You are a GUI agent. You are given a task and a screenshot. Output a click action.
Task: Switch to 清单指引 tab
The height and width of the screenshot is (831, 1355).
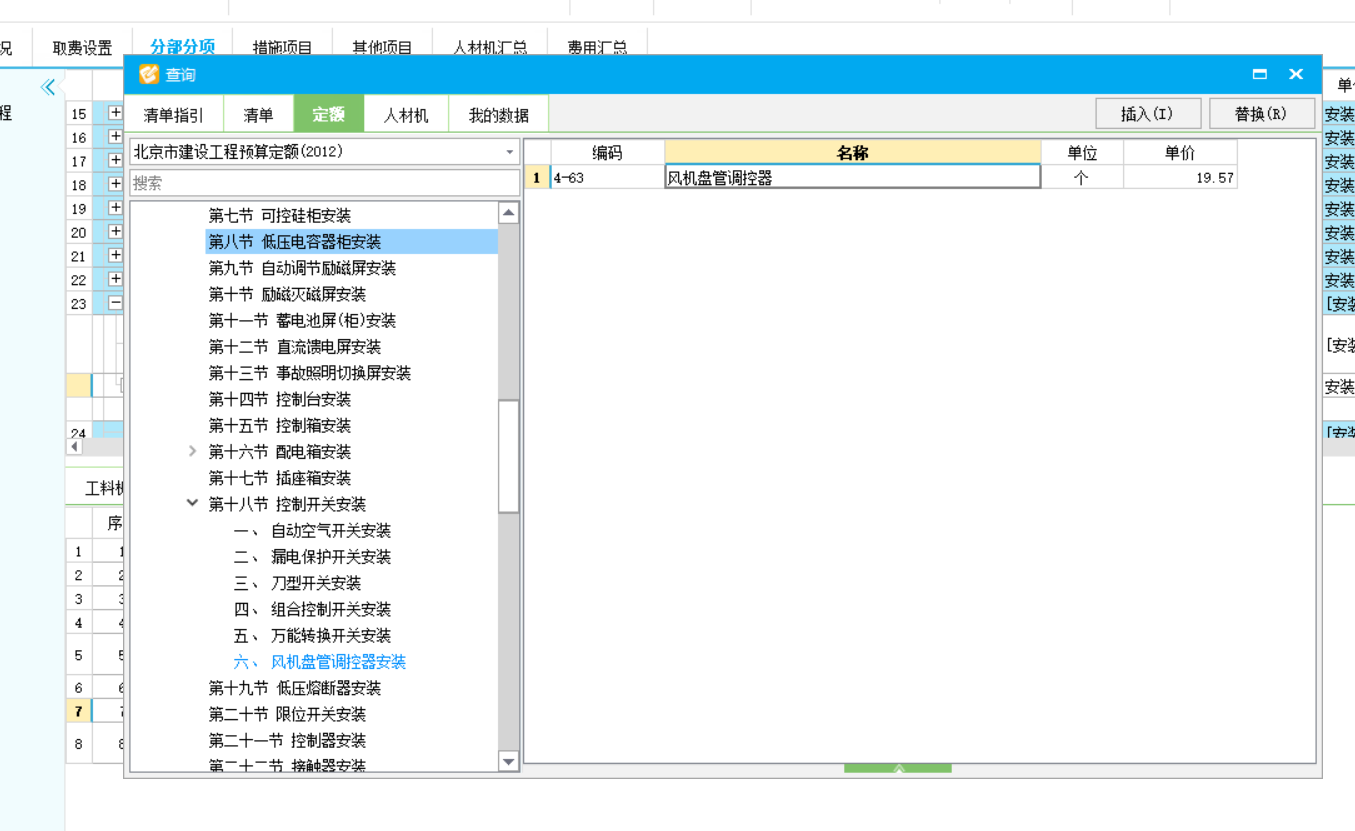174,114
